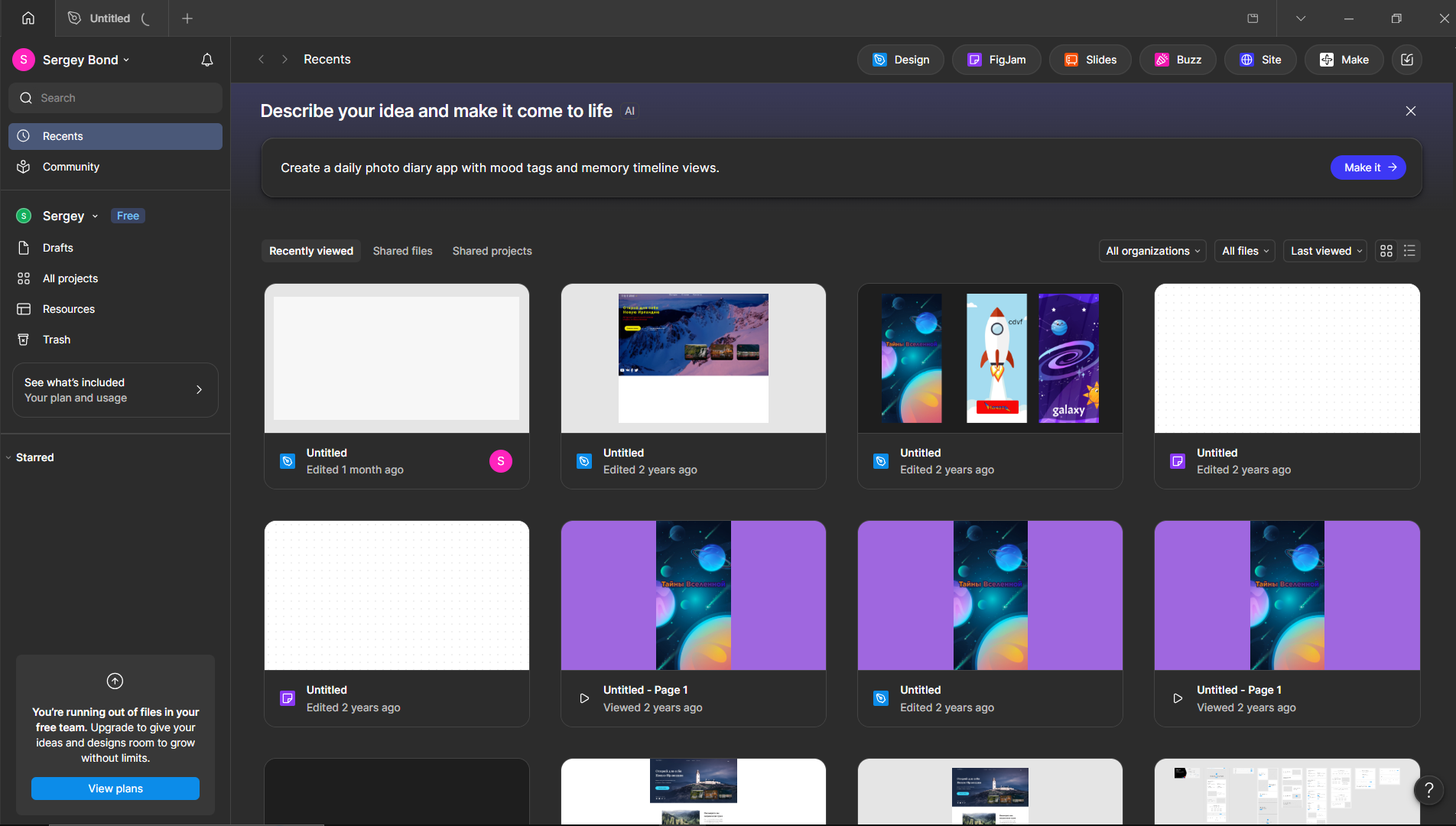Go to the Home tab icon
The height and width of the screenshot is (826, 1456).
coord(28,18)
